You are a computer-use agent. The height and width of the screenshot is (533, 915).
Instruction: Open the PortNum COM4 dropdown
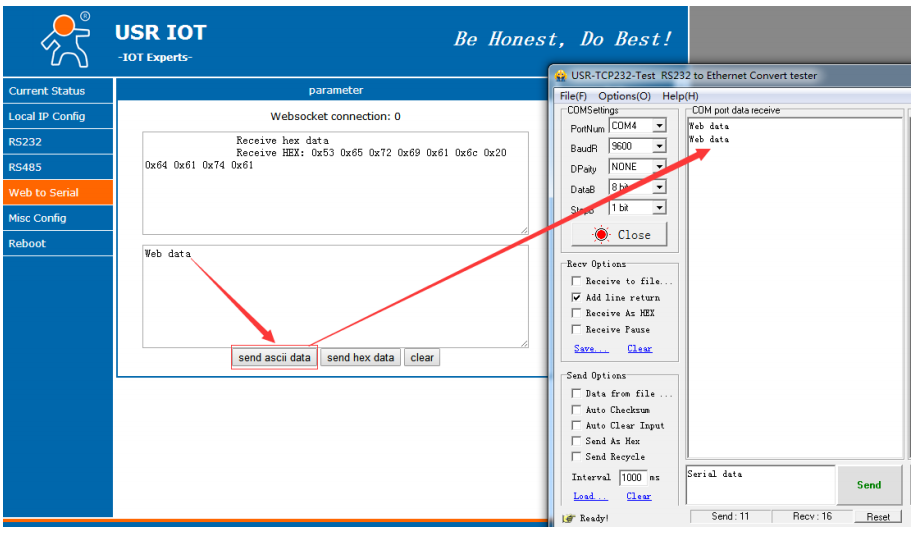(659, 126)
